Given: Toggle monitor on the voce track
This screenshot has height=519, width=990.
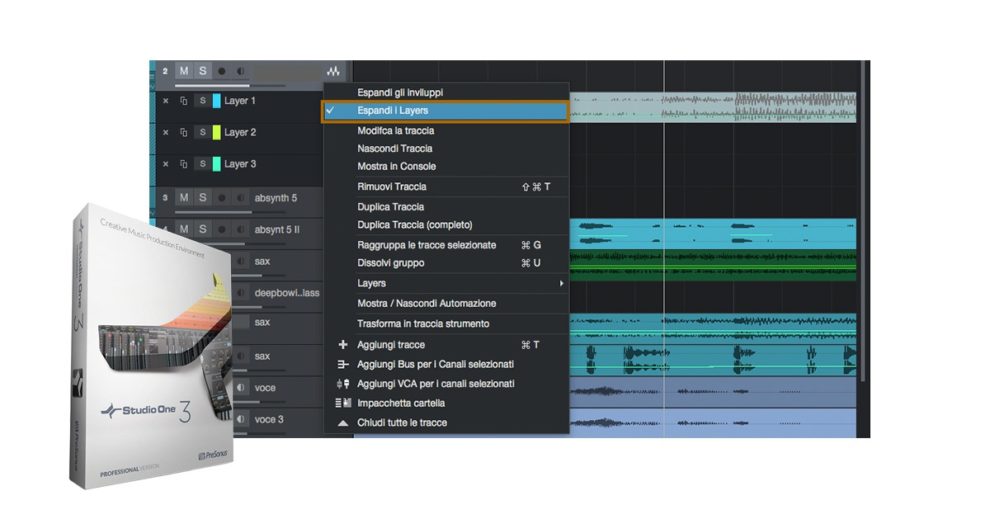Looking at the screenshot, I should (x=240, y=388).
